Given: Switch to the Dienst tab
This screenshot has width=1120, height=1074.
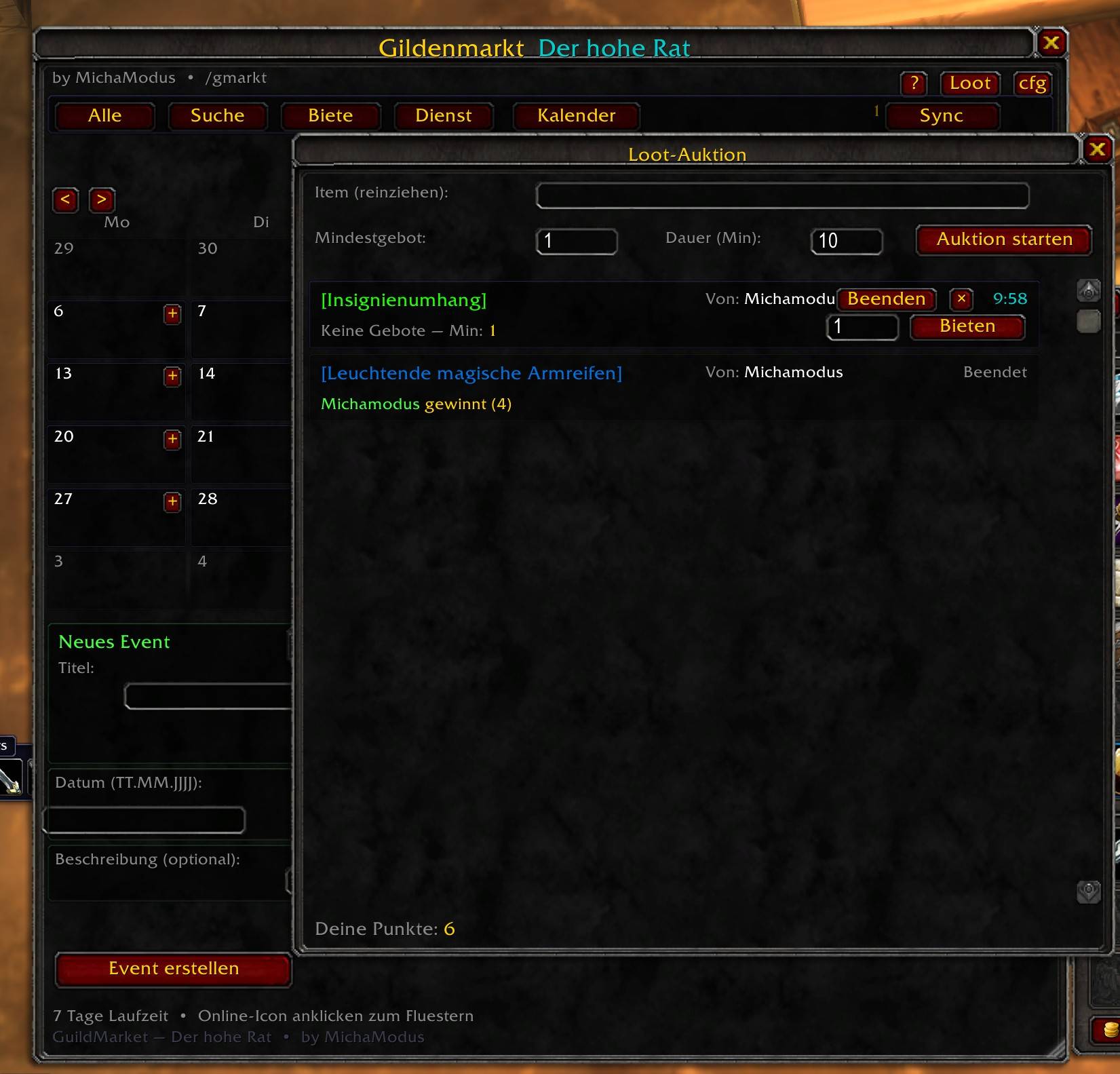Looking at the screenshot, I should point(444,116).
